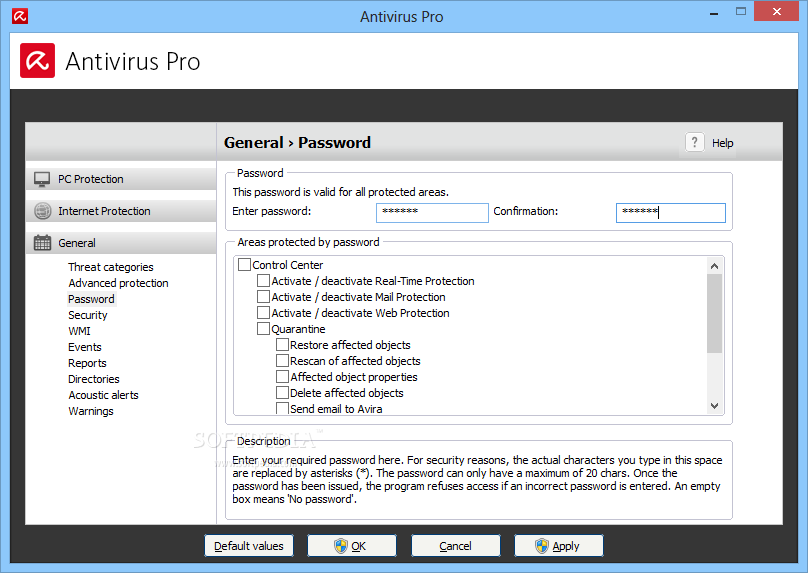
Task: Click the shield icon on Apply button
Action: click(542, 546)
